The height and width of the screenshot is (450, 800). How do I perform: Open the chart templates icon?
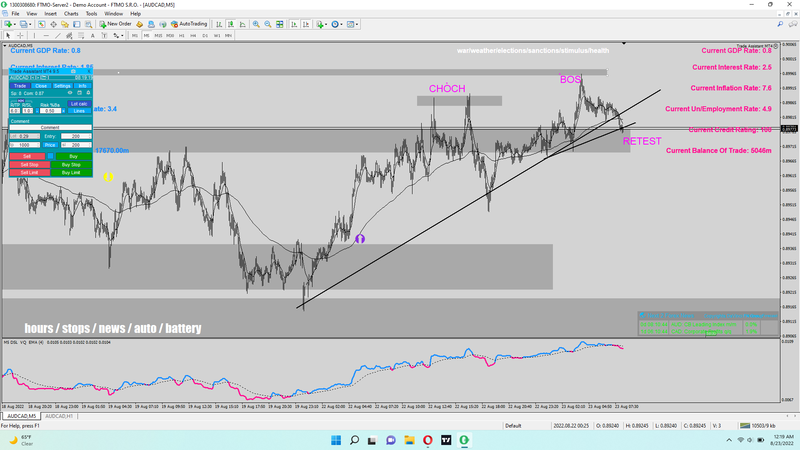[351, 24]
